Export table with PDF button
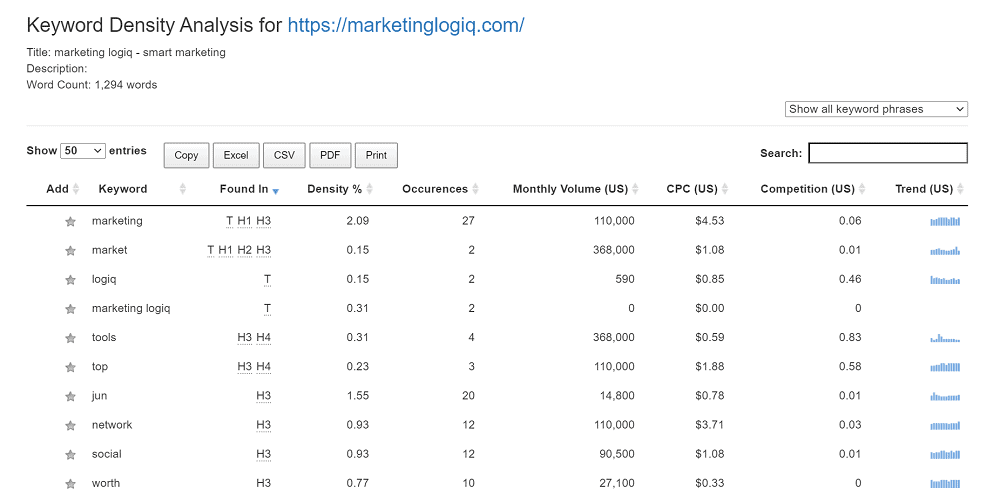Image resolution: width=1000 pixels, height=489 pixels. 330,155
